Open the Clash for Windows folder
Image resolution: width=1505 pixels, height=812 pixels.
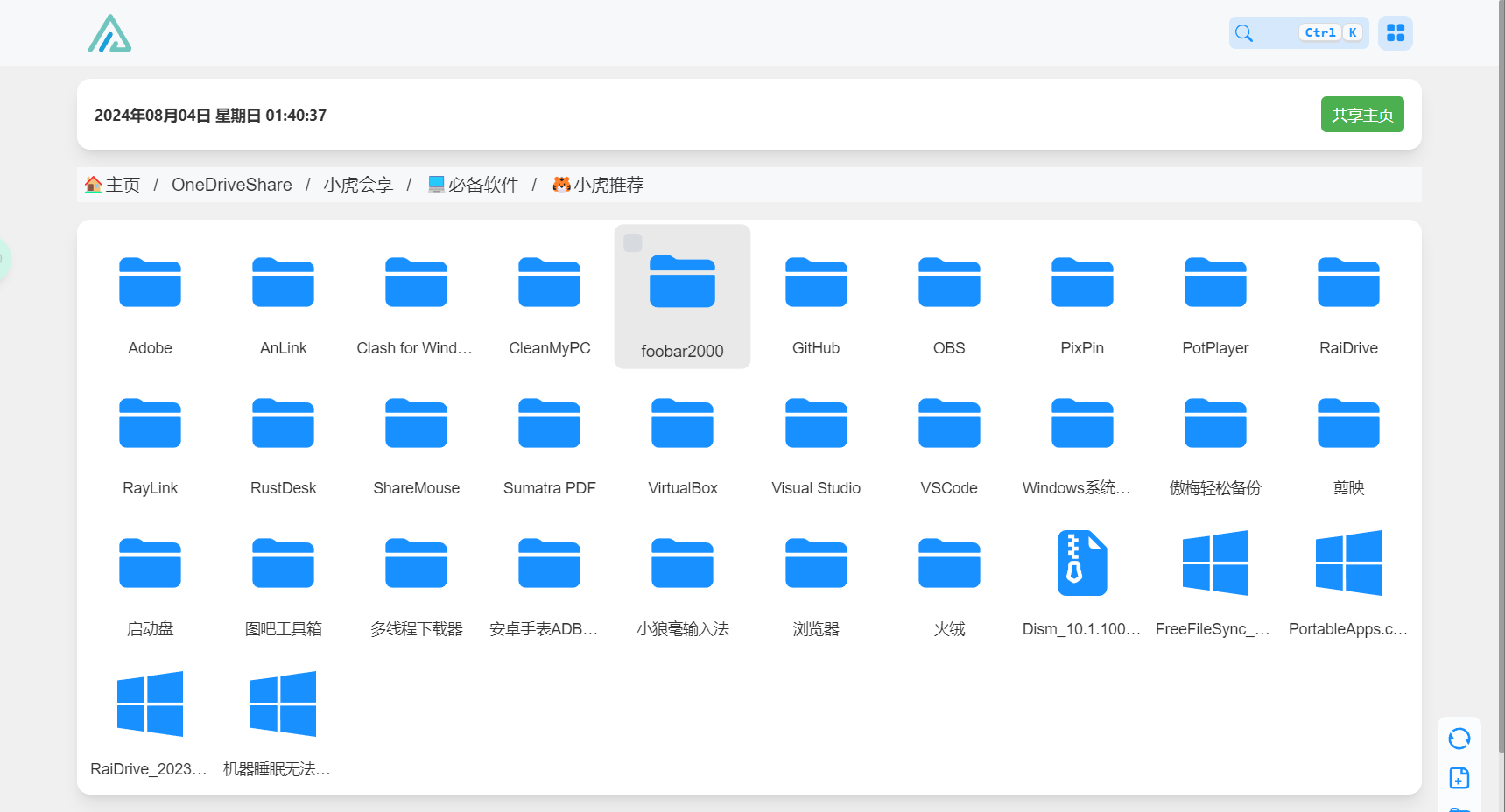(x=416, y=296)
